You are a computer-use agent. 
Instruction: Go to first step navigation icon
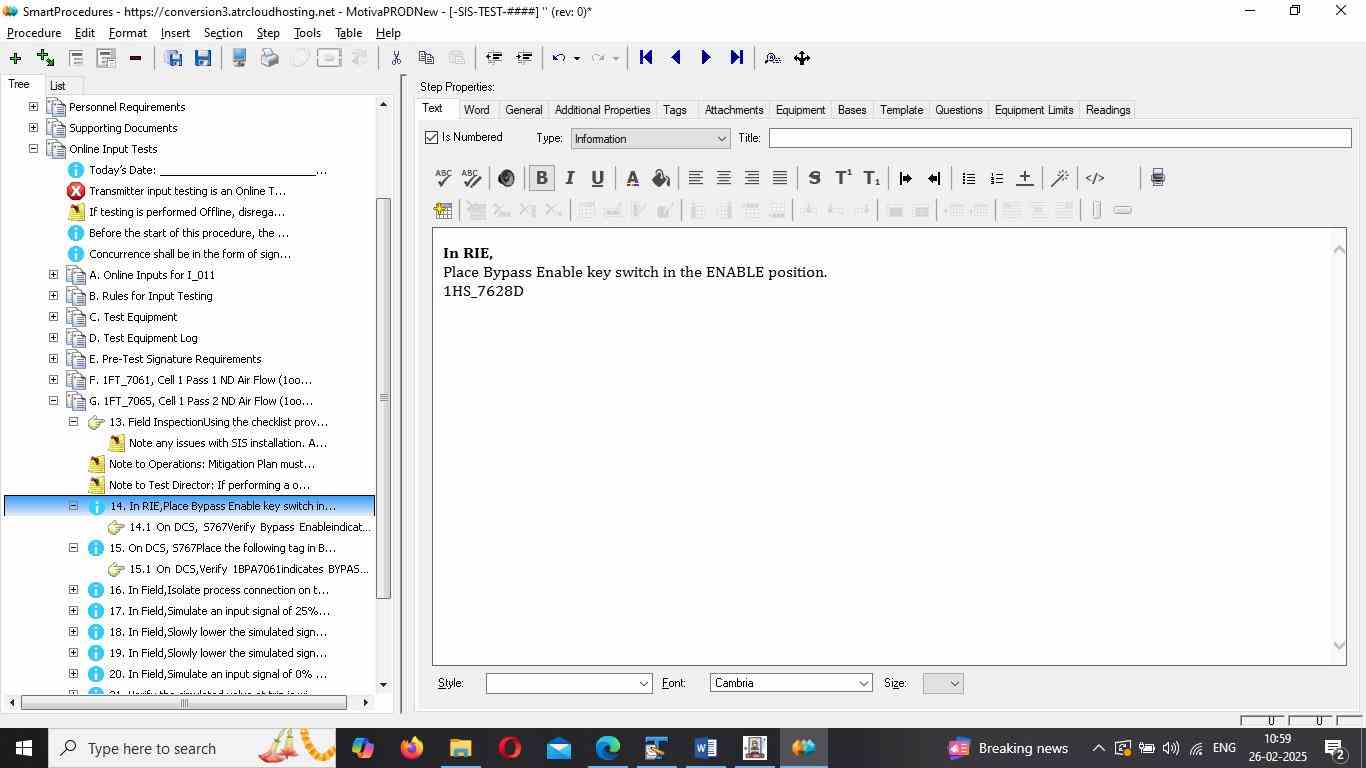[646, 58]
